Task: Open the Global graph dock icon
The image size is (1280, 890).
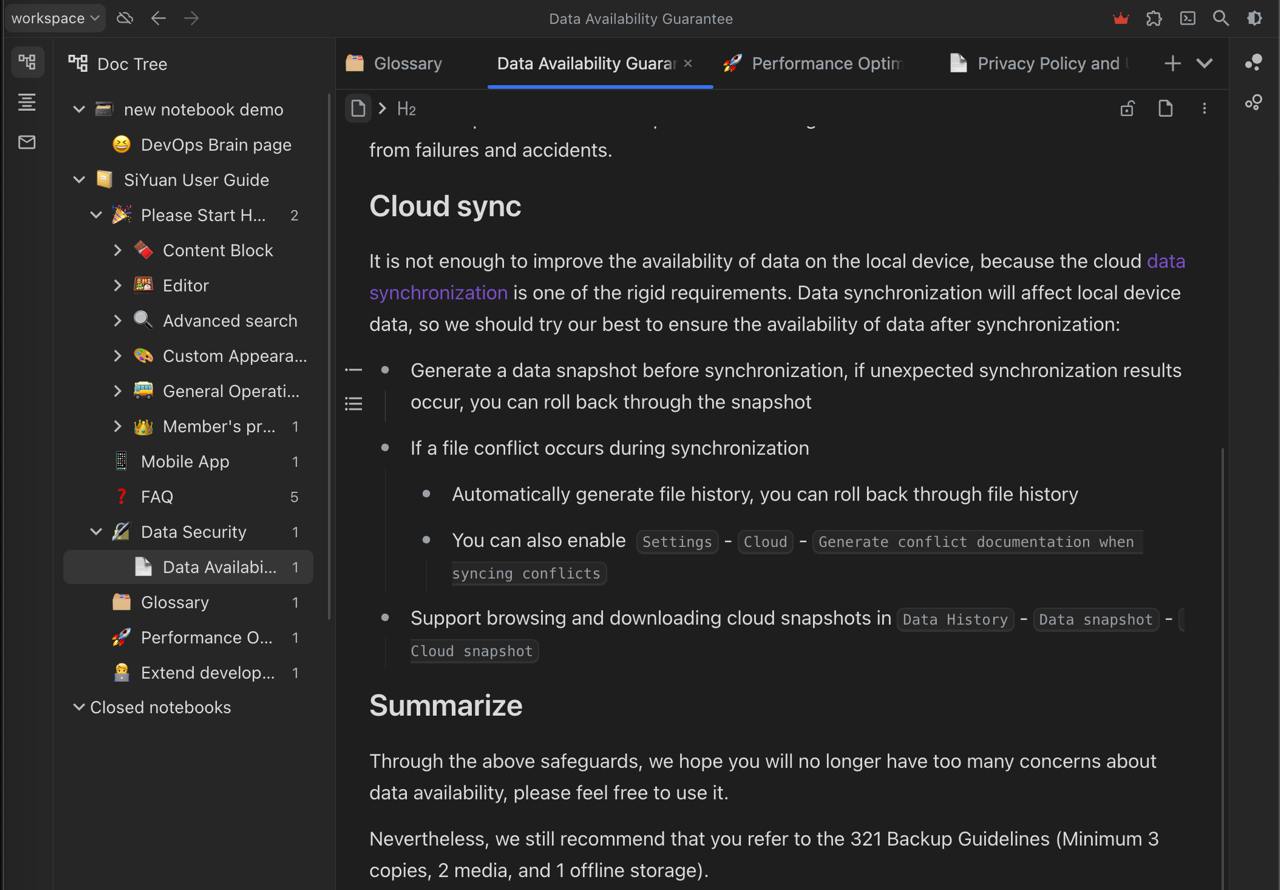Action: coord(1253,102)
